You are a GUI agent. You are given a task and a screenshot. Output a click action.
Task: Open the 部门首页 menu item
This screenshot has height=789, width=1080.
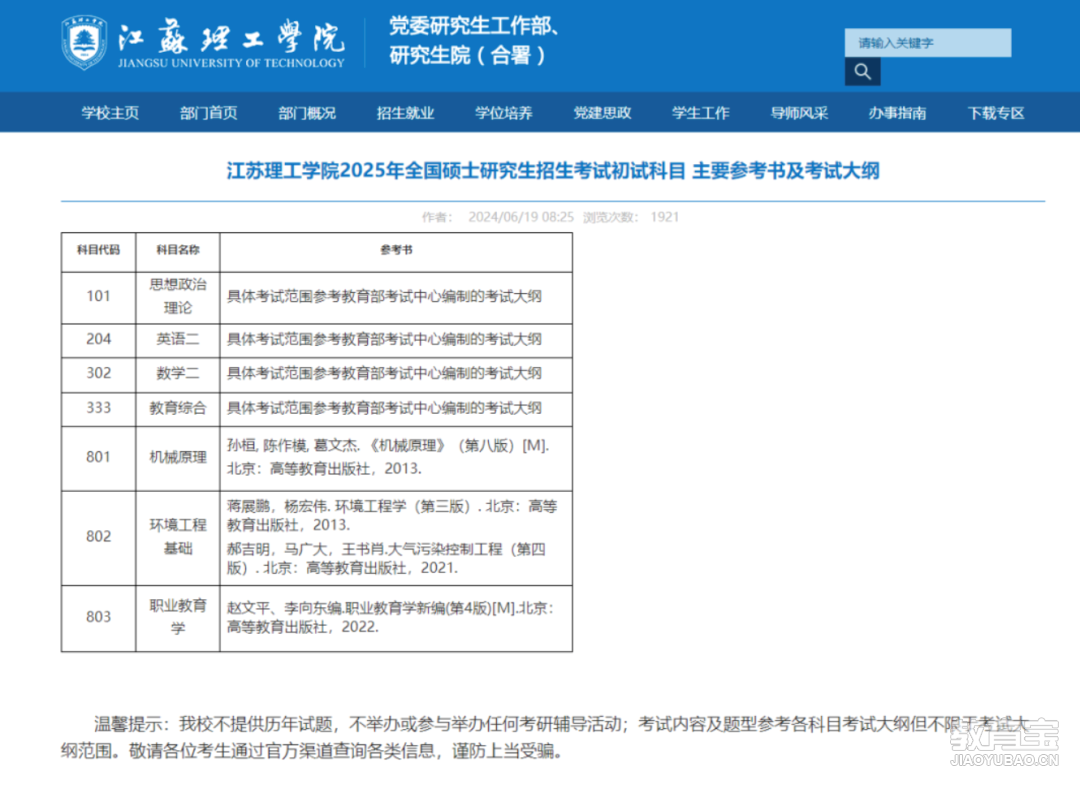tap(209, 113)
